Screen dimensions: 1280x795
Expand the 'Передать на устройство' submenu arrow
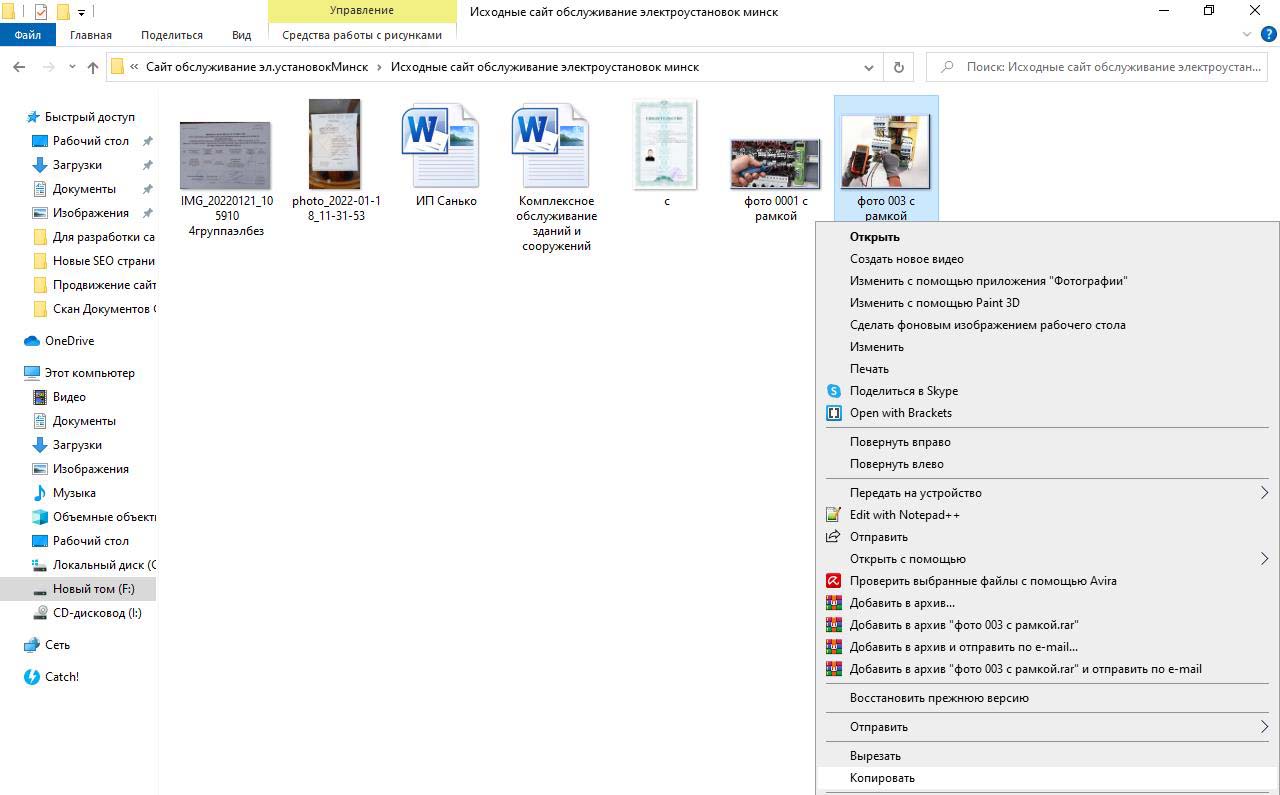coord(1264,493)
